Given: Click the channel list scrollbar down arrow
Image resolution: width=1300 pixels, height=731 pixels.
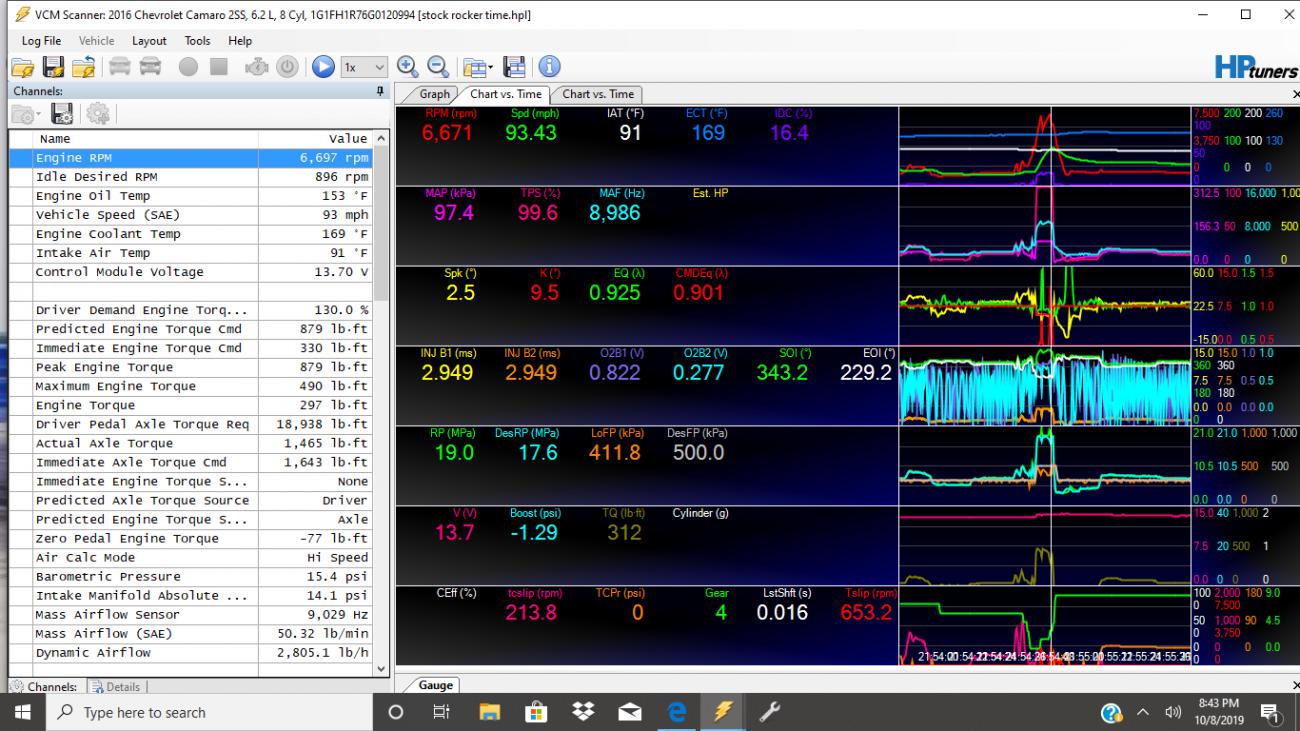Looking at the screenshot, I should tap(380, 669).
